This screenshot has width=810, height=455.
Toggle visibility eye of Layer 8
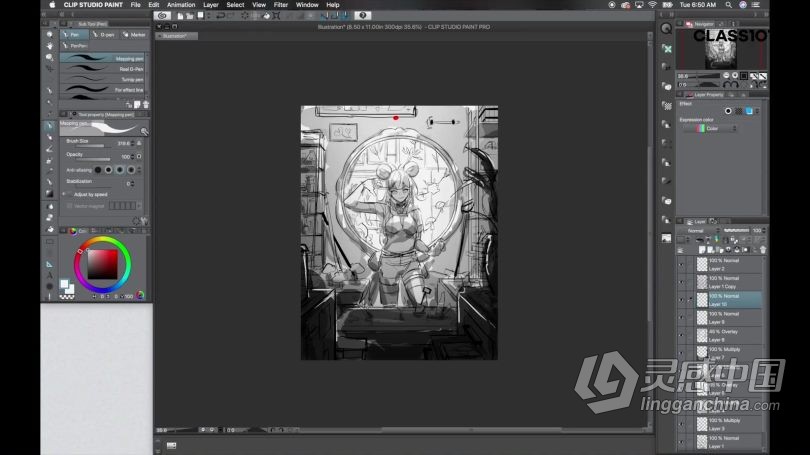(681, 318)
